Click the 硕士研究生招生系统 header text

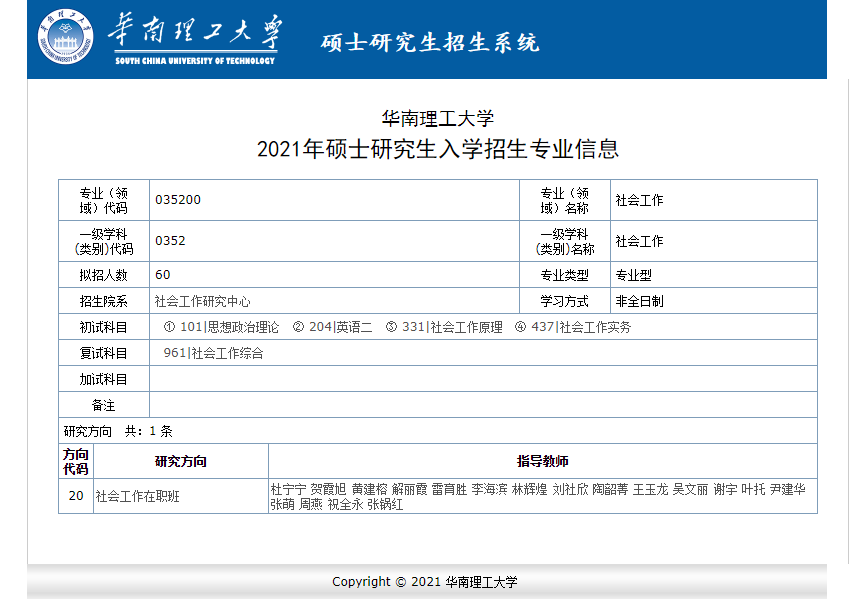[x=430, y=42]
